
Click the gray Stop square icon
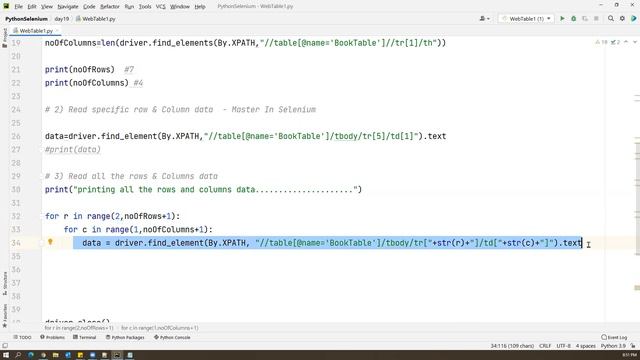click(x=596, y=19)
